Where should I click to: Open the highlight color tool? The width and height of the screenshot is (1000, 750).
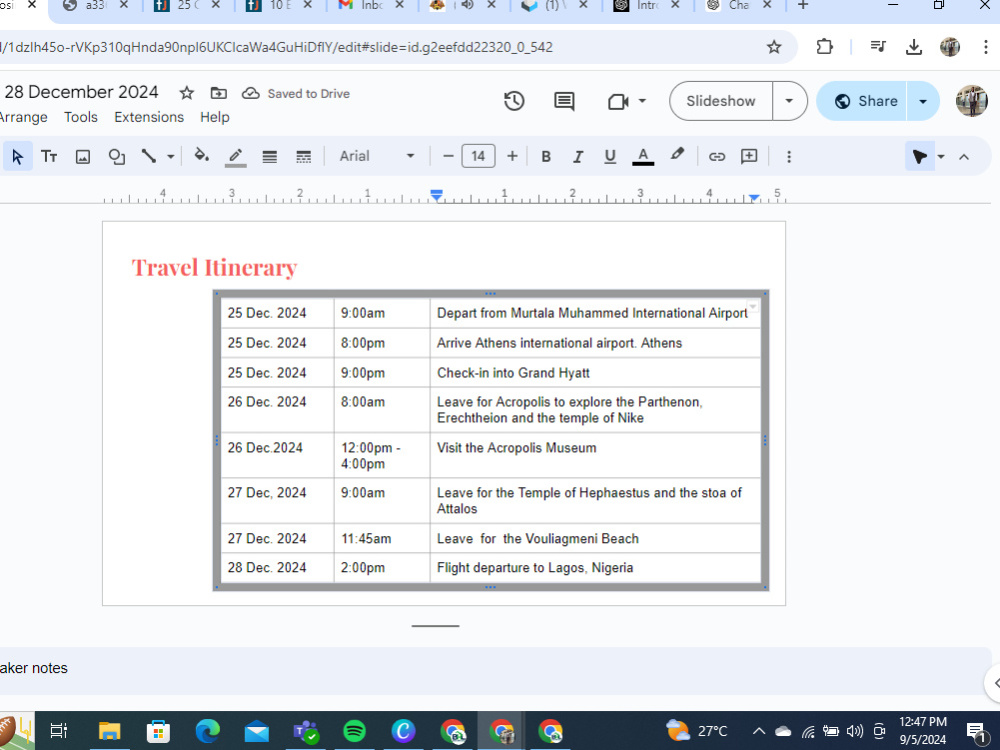[677, 155]
